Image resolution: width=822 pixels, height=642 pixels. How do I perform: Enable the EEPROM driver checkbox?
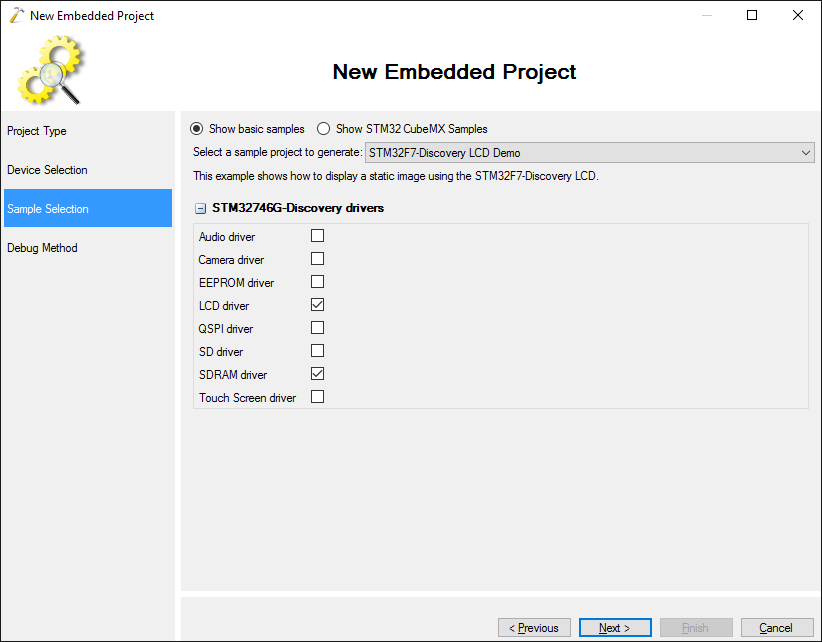coord(317,282)
